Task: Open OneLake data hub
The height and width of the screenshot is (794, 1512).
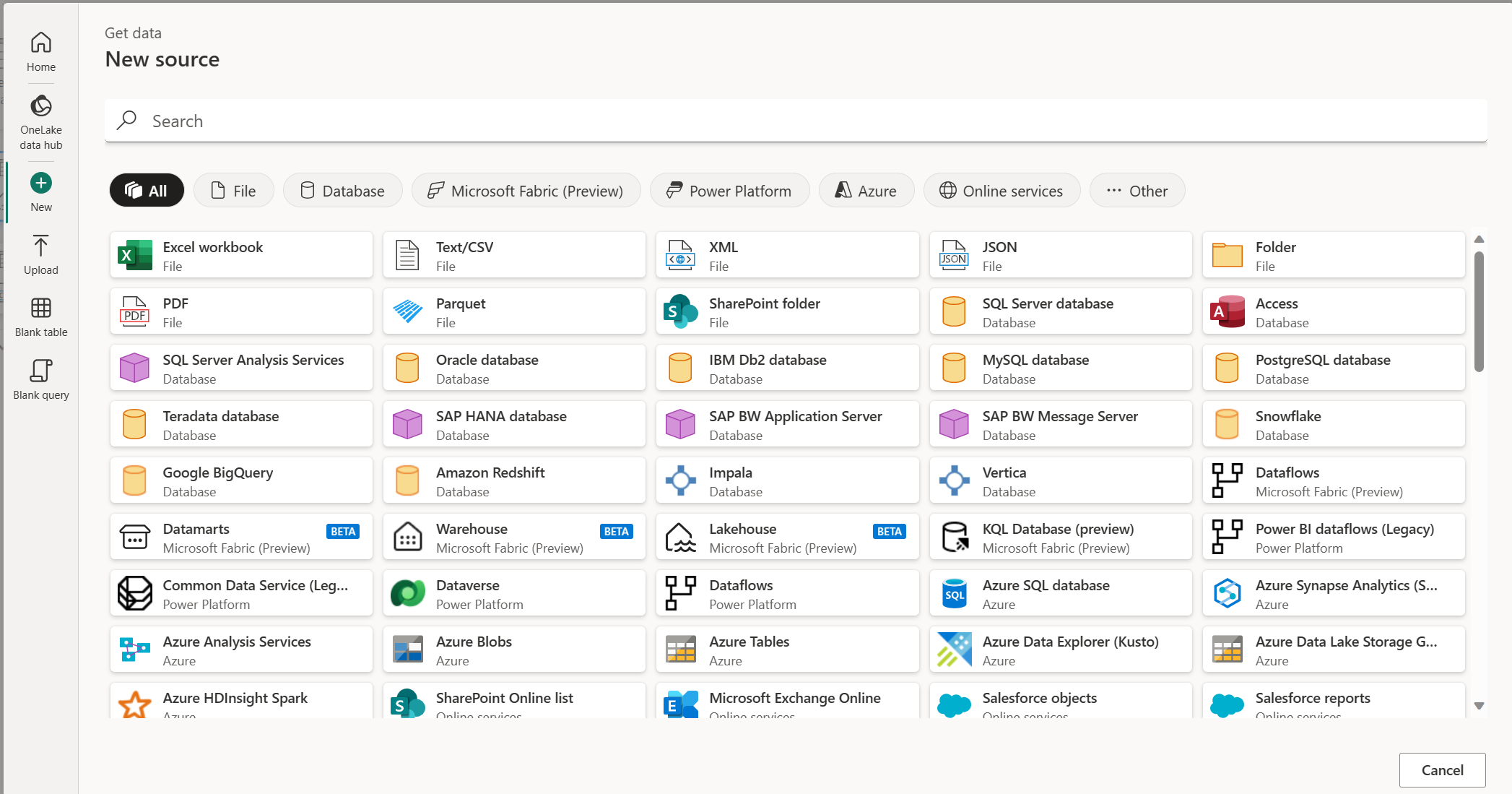Action: click(x=41, y=122)
